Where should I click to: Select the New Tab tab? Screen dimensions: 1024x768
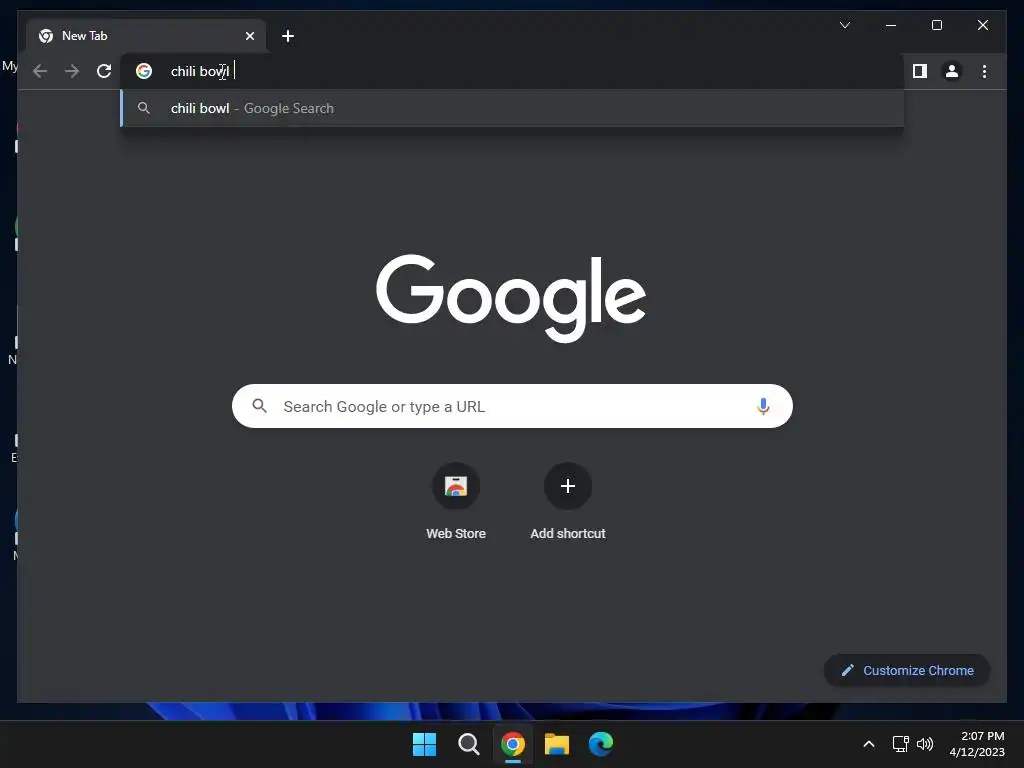pyautogui.click(x=146, y=36)
